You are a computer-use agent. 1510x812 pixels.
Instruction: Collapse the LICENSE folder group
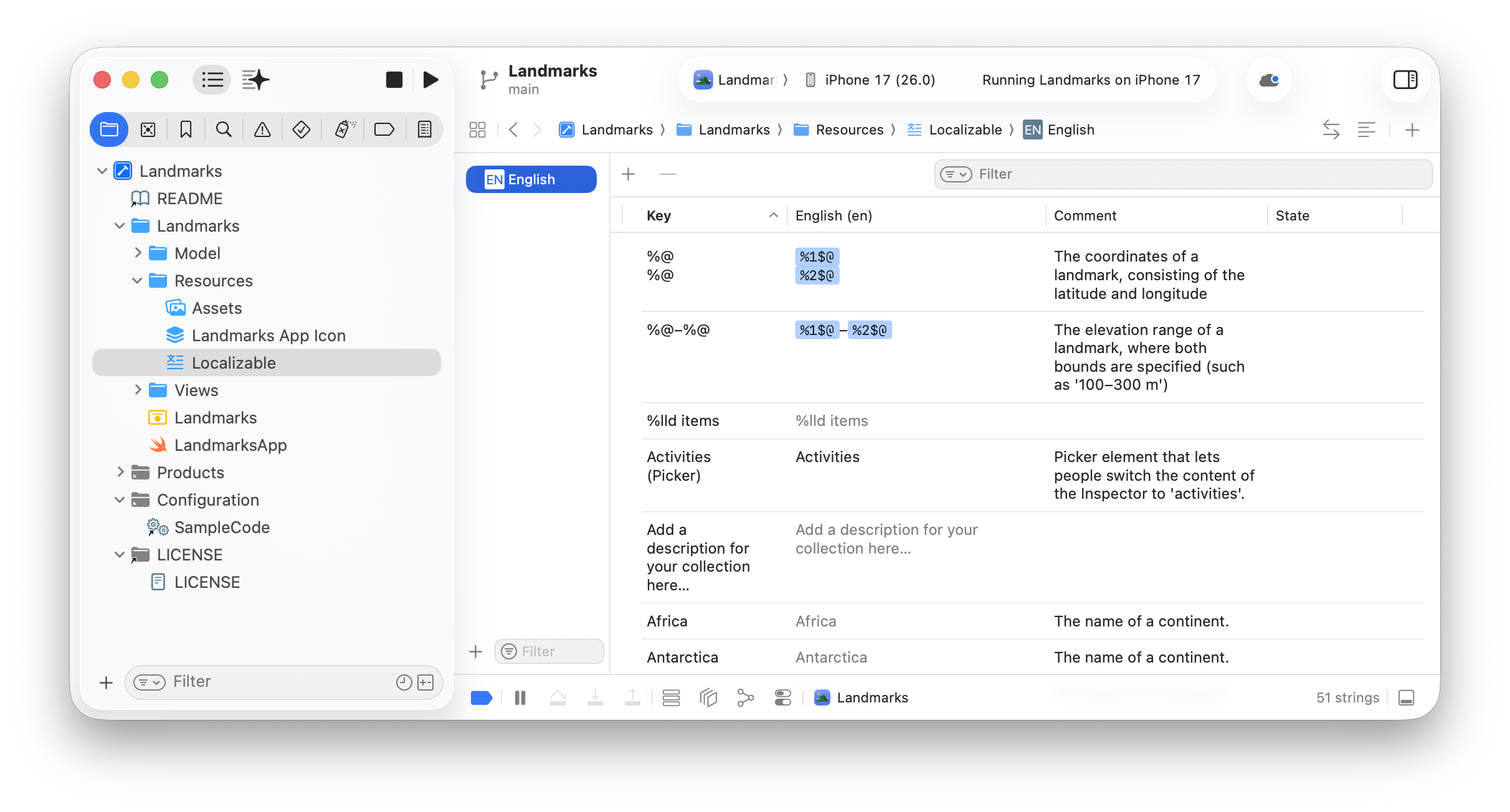[x=120, y=554]
